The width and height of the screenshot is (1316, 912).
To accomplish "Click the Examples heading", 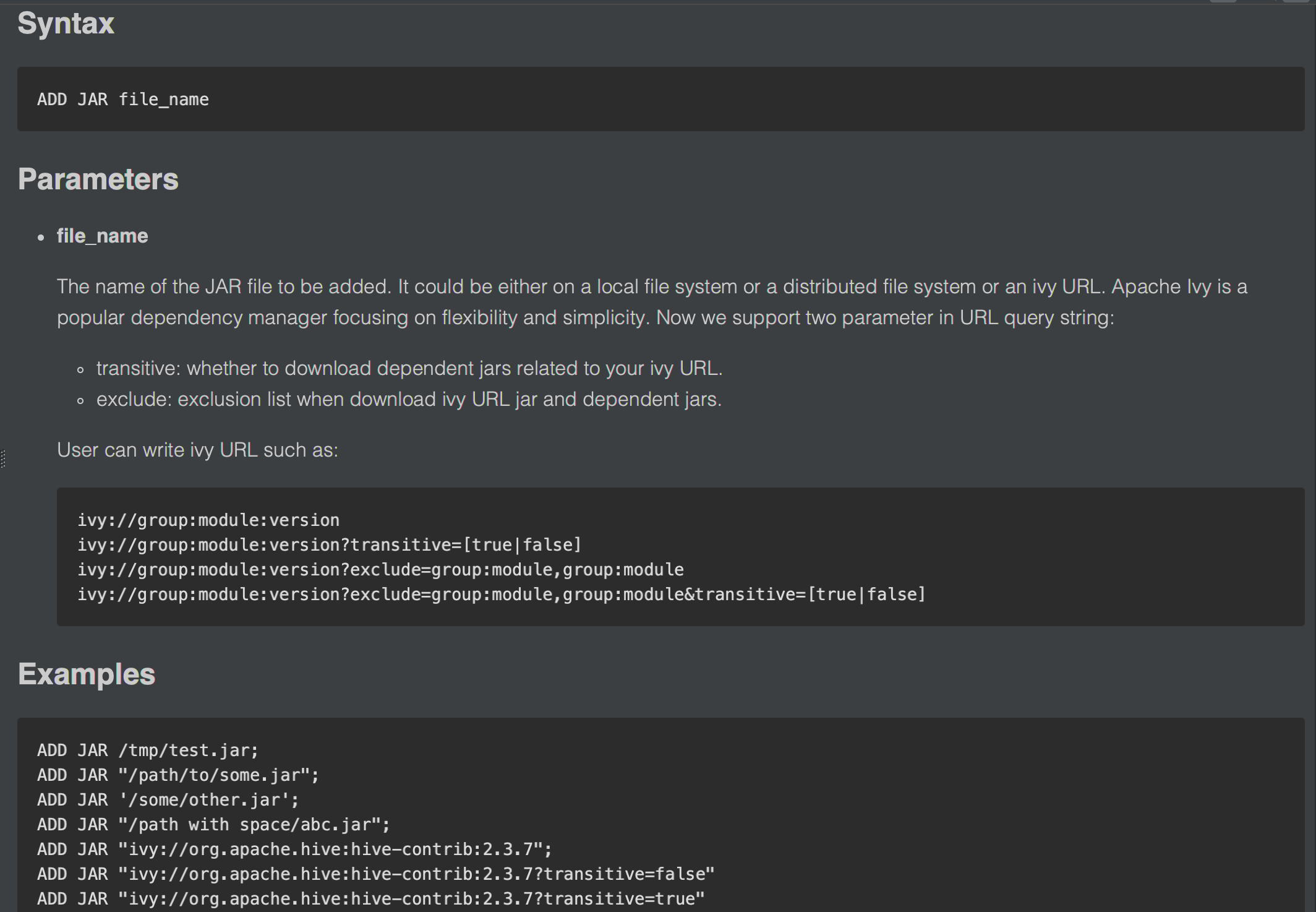I will (86, 674).
